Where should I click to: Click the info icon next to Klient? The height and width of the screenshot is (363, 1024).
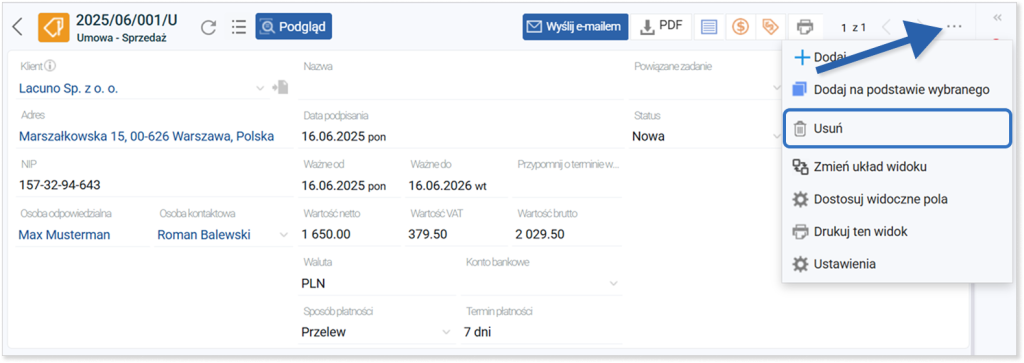pyautogui.click(x=50, y=66)
